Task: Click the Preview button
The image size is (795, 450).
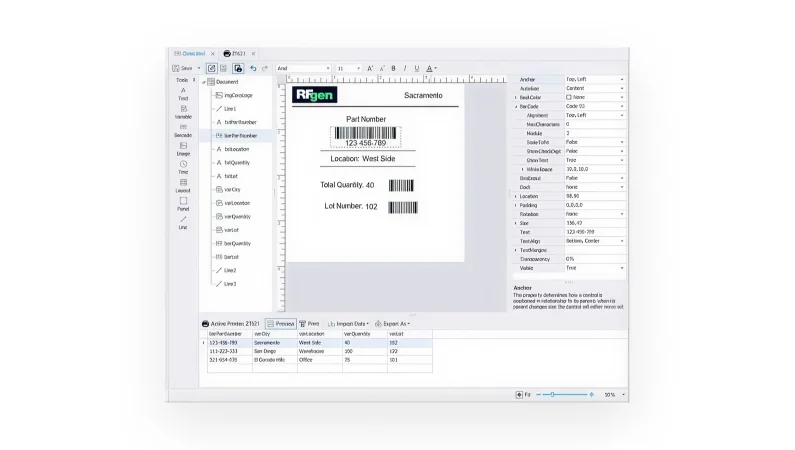Action: [x=281, y=324]
